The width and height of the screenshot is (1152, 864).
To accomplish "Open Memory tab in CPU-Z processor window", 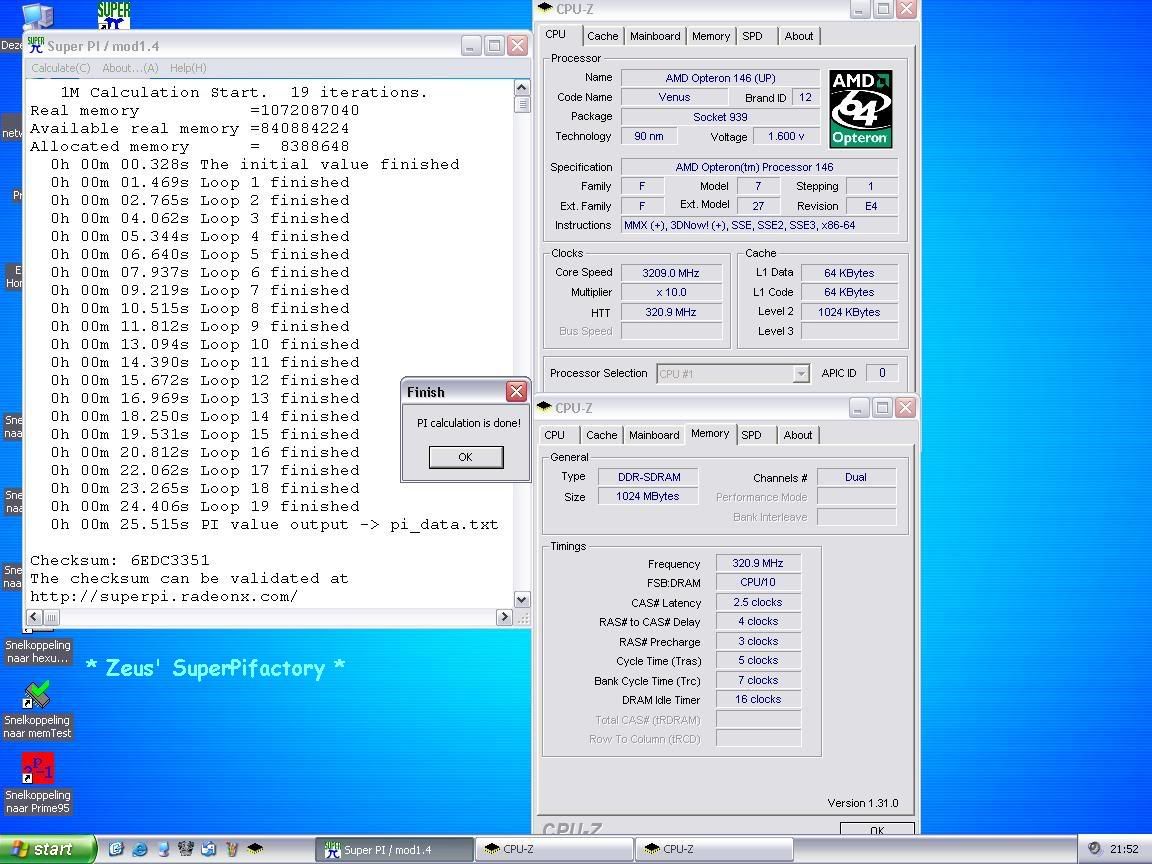I will (x=710, y=36).
